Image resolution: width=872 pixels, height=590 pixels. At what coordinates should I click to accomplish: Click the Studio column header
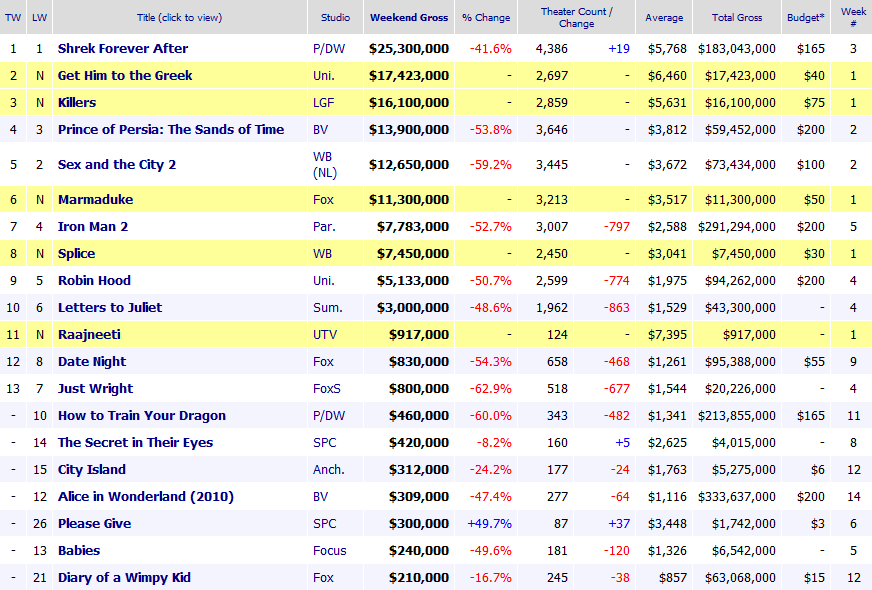[335, 18]
